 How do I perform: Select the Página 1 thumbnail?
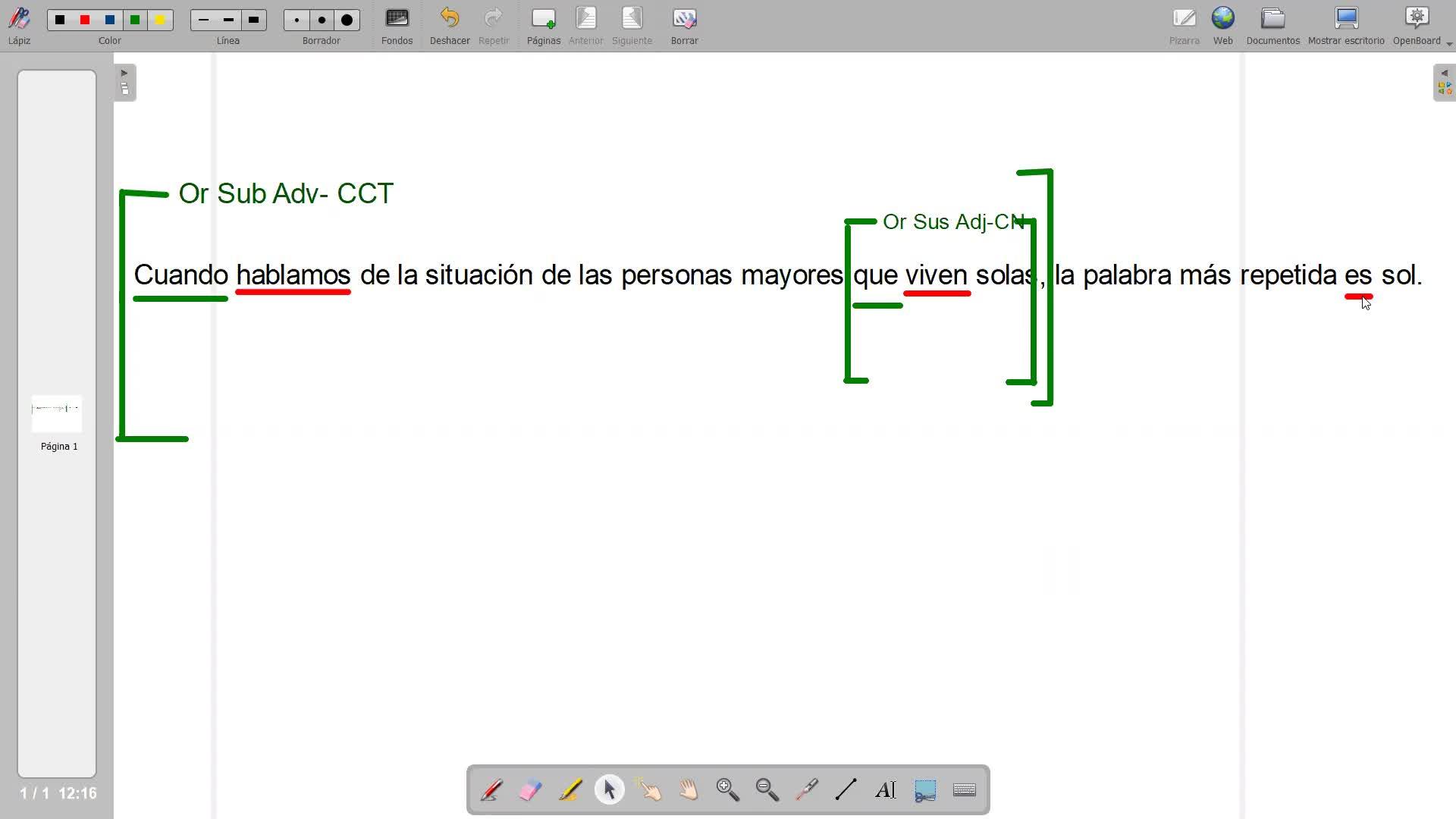coord(57,414)
